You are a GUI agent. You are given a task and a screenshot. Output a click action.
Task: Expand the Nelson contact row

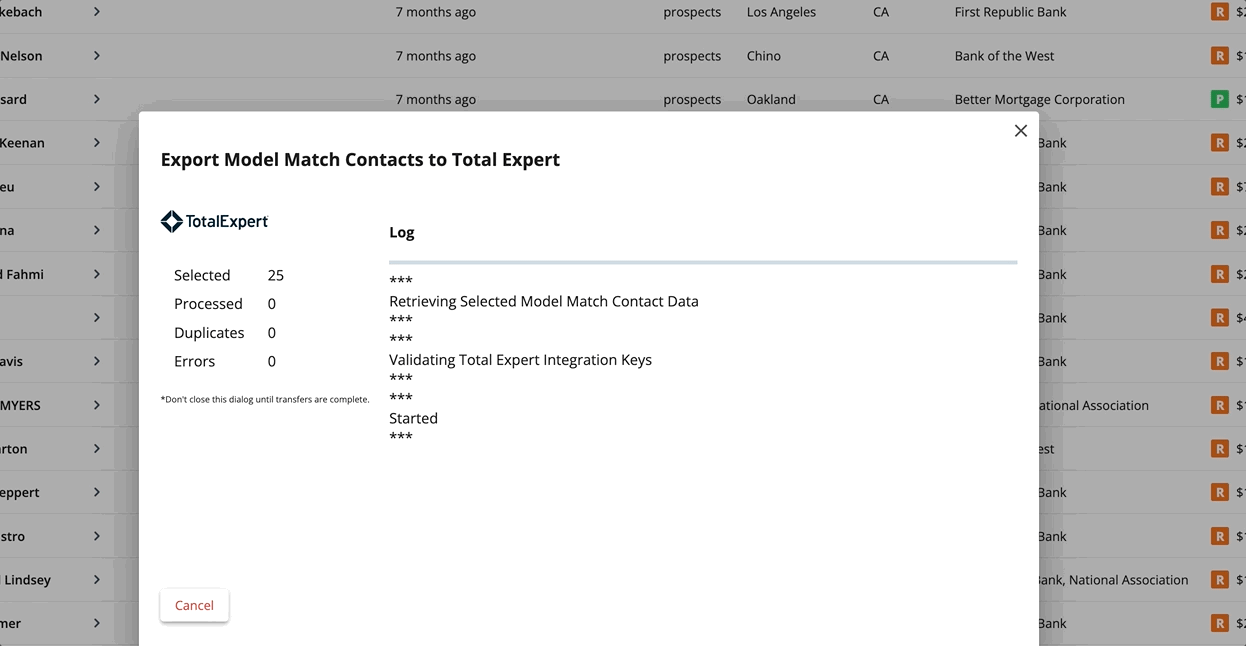[x=96, y=55]
